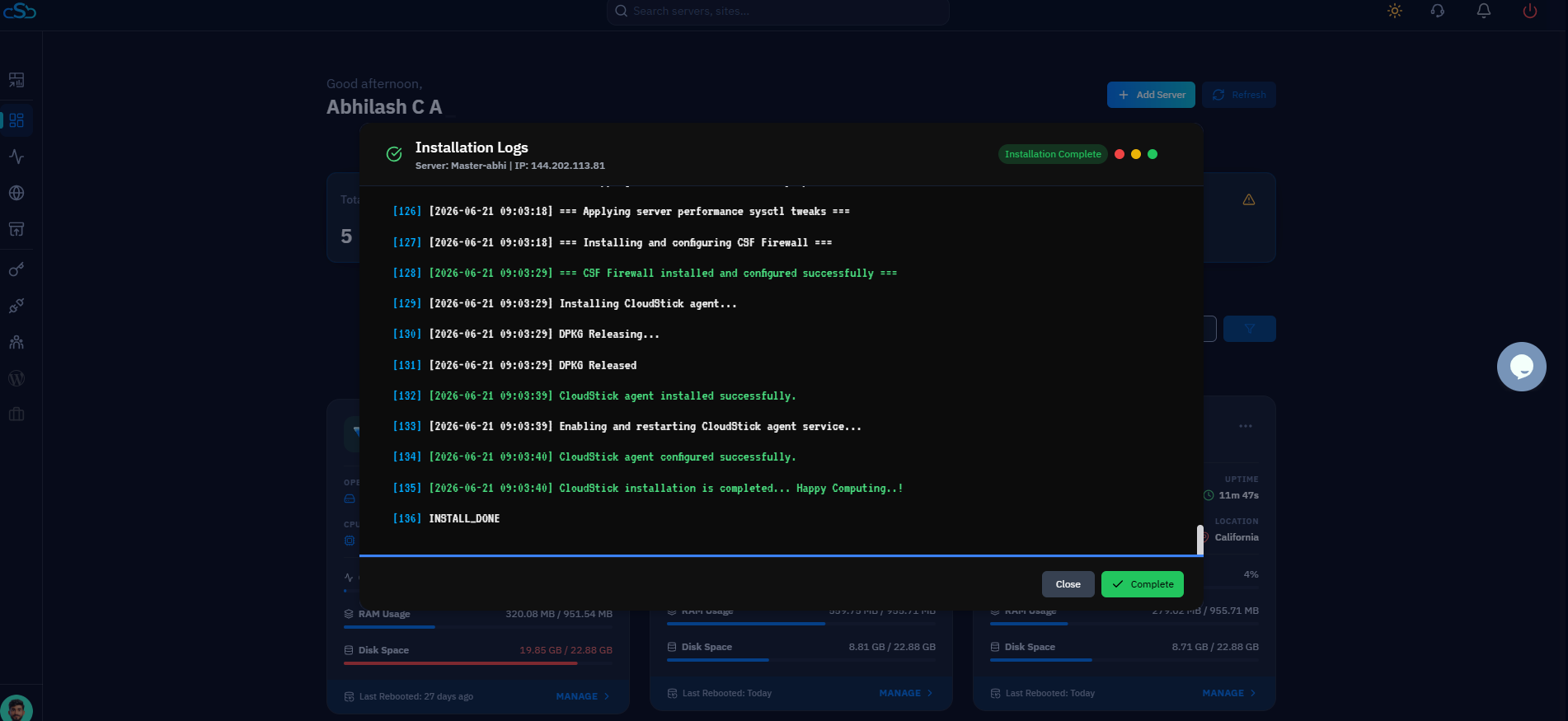This screenshot has width=1568, height=721.
Task: Click the power logout icon
Action: [x=1530, y=11]
